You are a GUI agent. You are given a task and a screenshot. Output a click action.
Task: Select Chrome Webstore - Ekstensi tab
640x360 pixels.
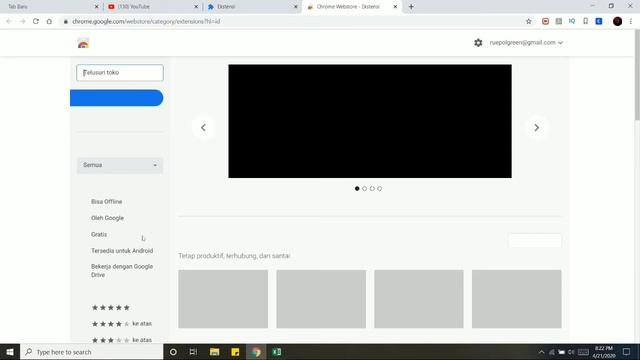click(x=352, y=7)
